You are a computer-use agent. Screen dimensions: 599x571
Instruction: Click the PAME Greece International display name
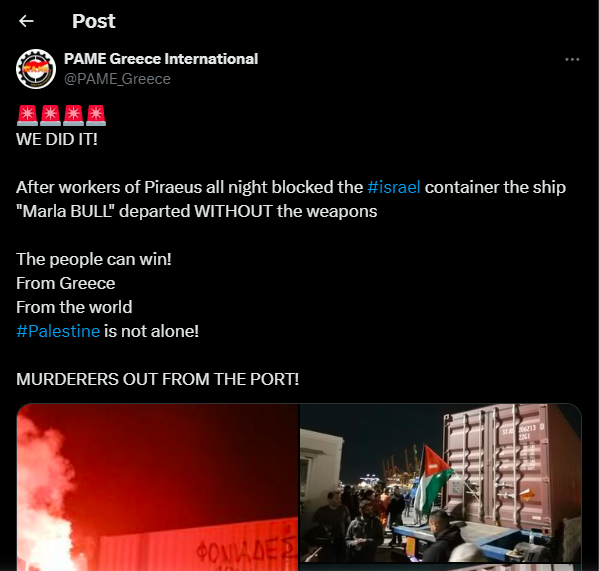click(161, 59)
